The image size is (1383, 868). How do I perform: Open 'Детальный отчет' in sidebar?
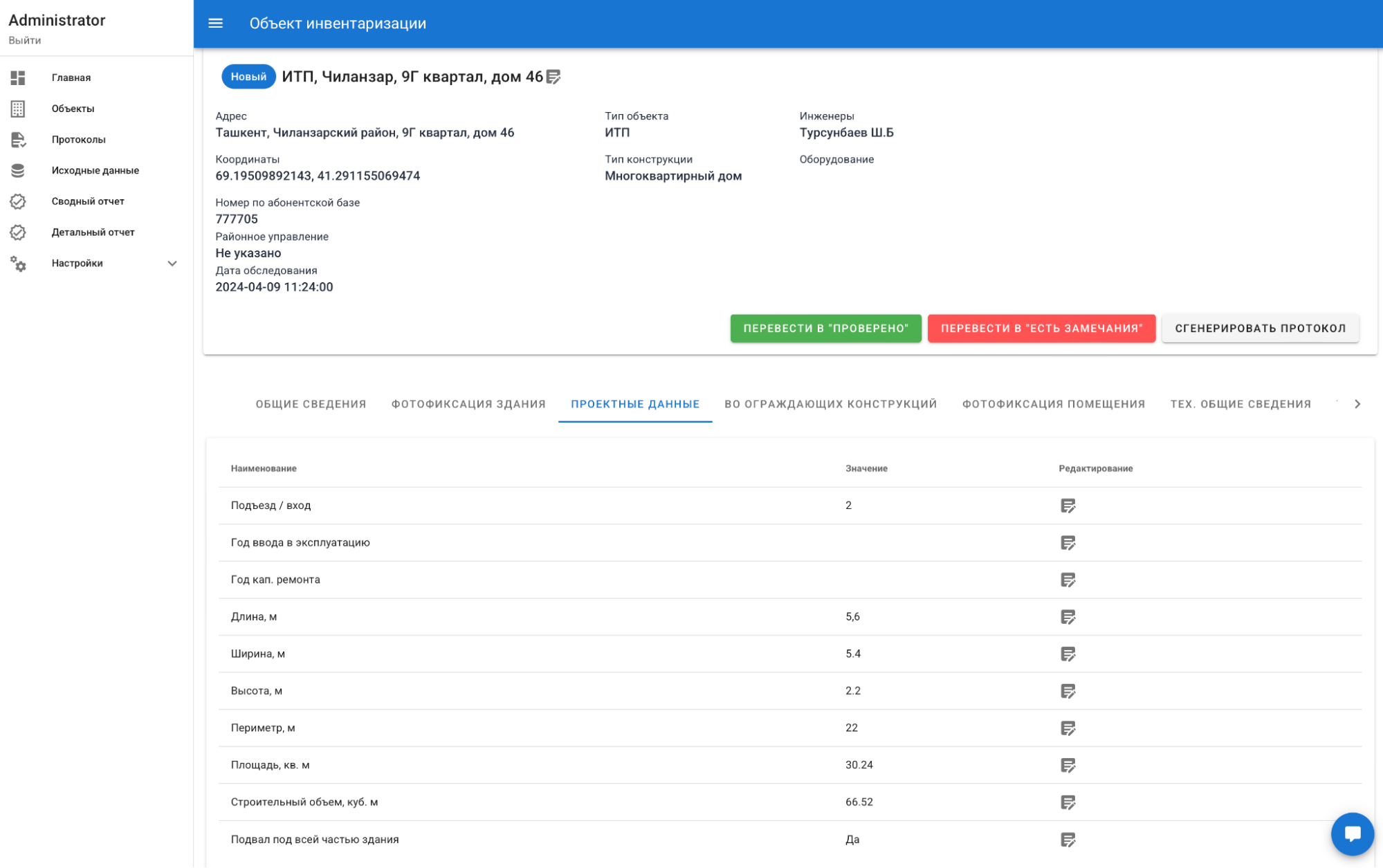click(93, 232)
